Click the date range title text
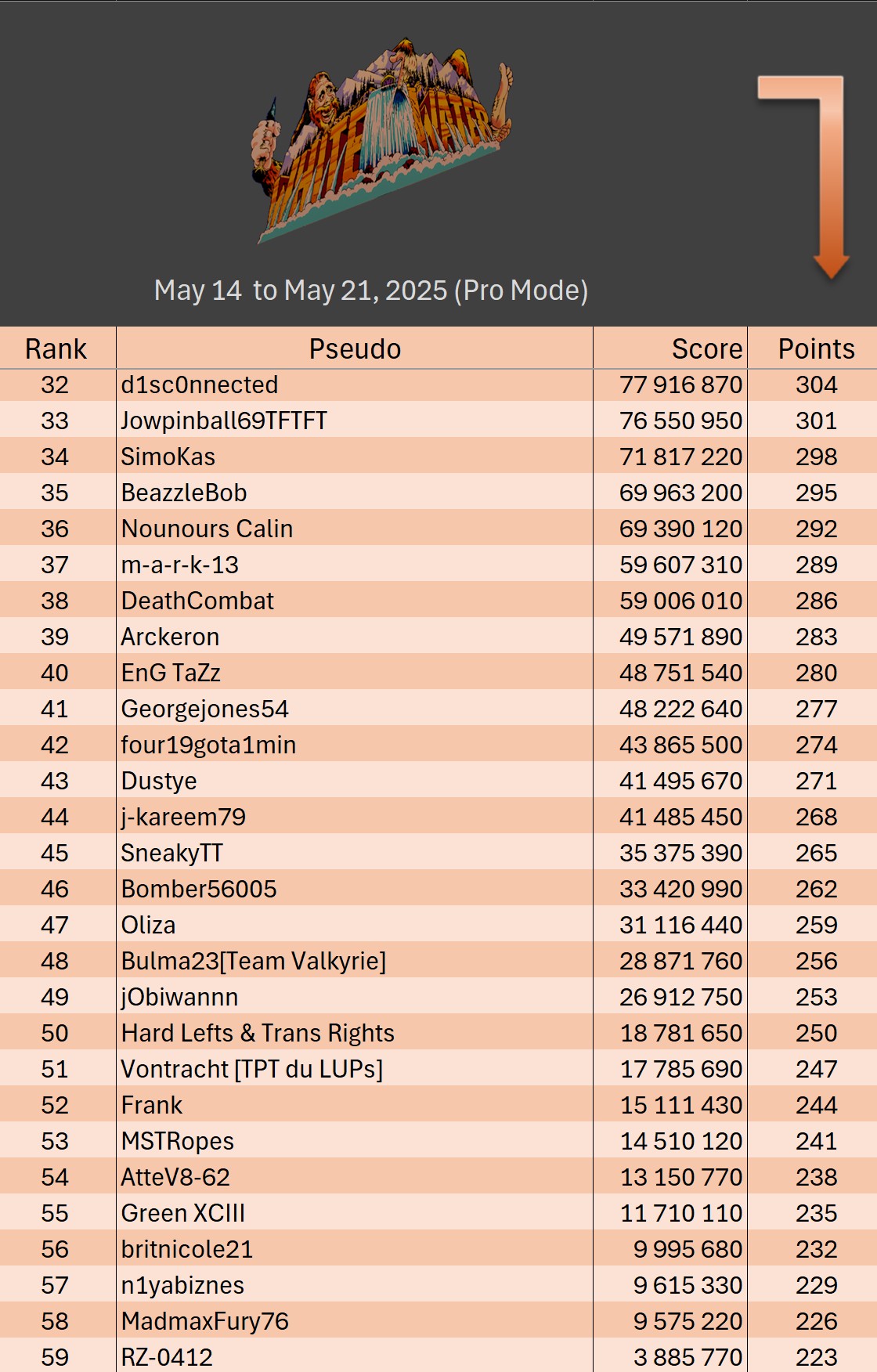The width and height of the screenshot is (877, 1372). 370,291
